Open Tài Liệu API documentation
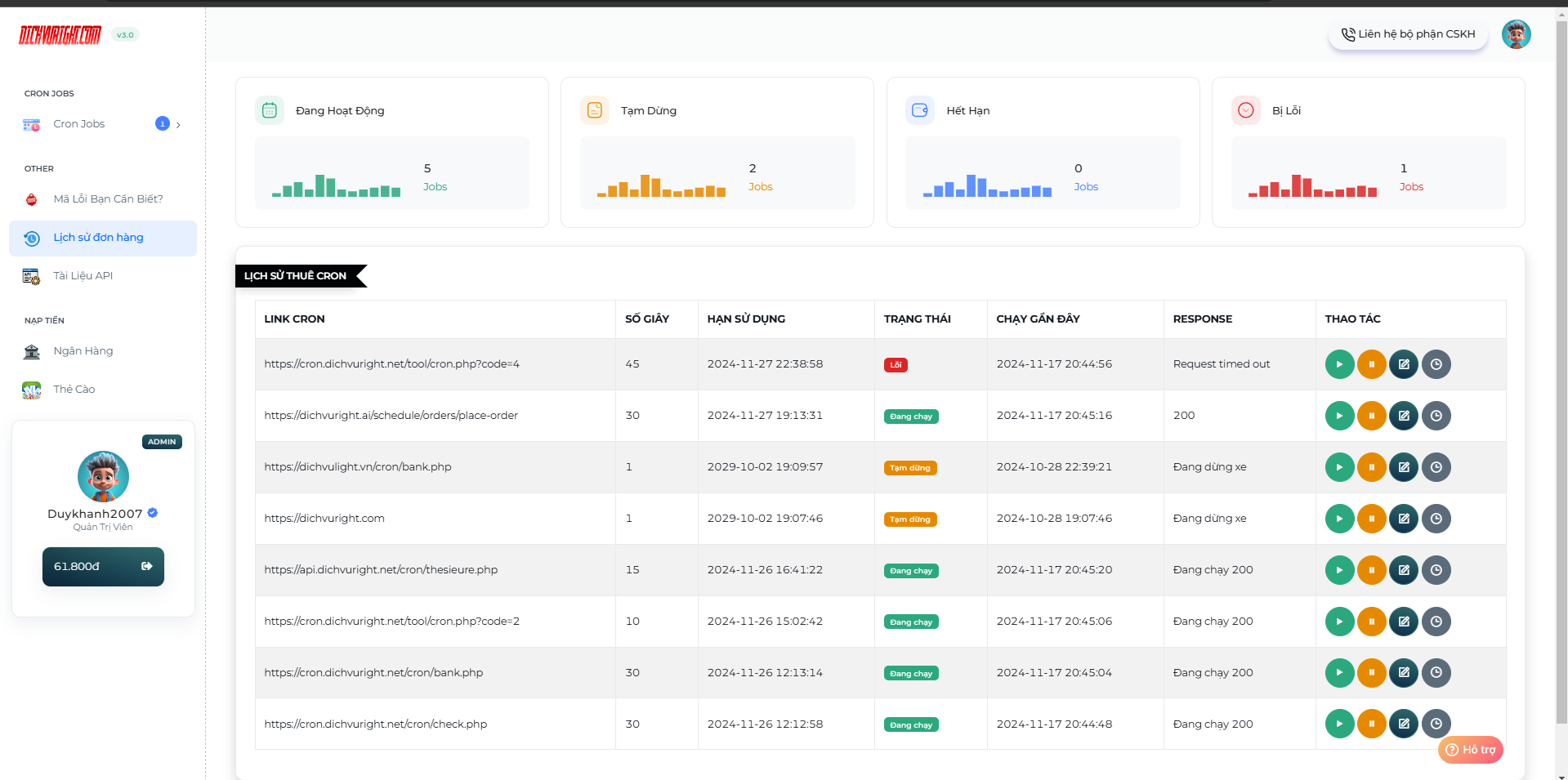This screenshot has height=780, width=1568. tap(102, 276)
